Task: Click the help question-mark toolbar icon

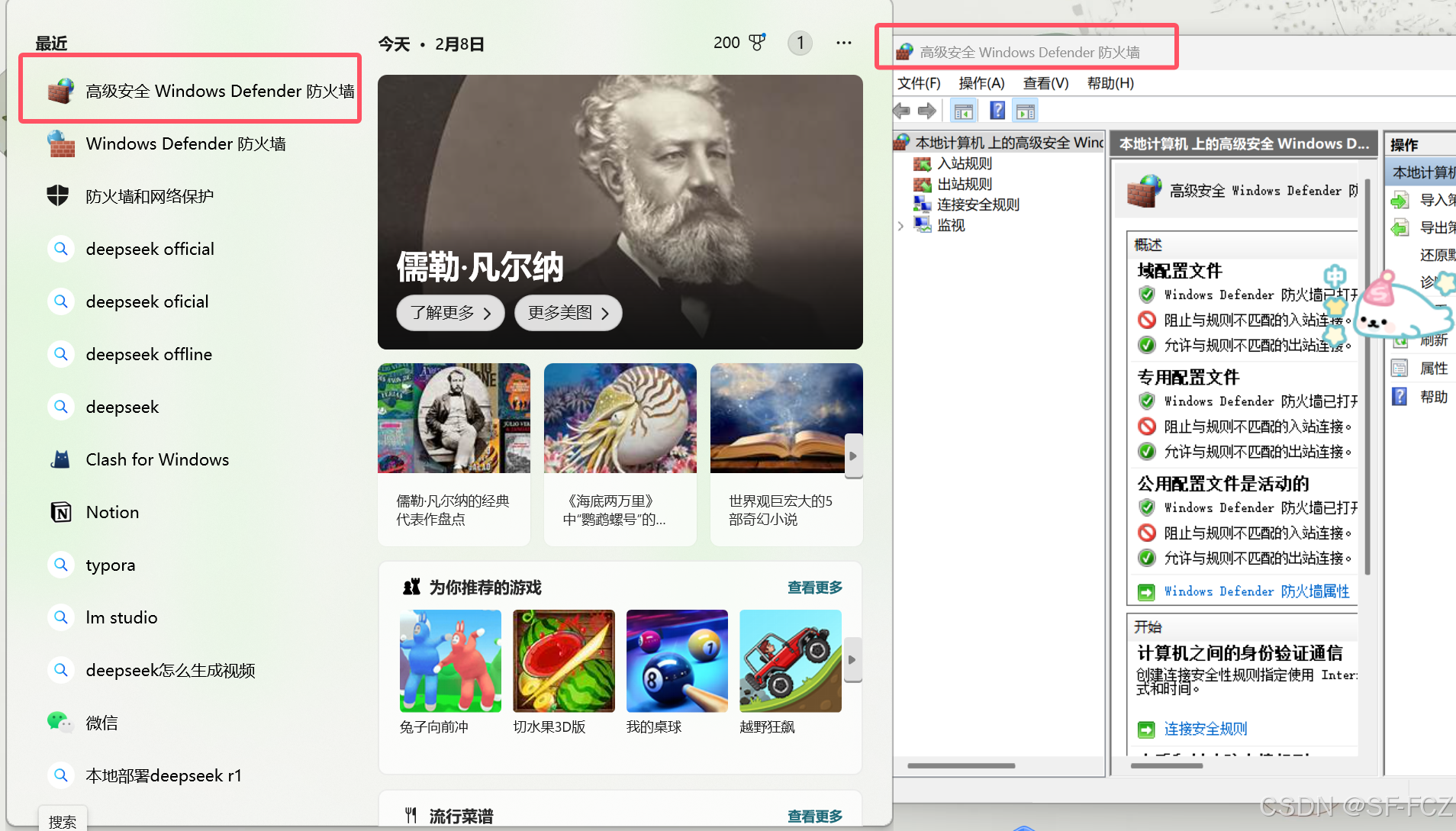Action: [997, 111]
